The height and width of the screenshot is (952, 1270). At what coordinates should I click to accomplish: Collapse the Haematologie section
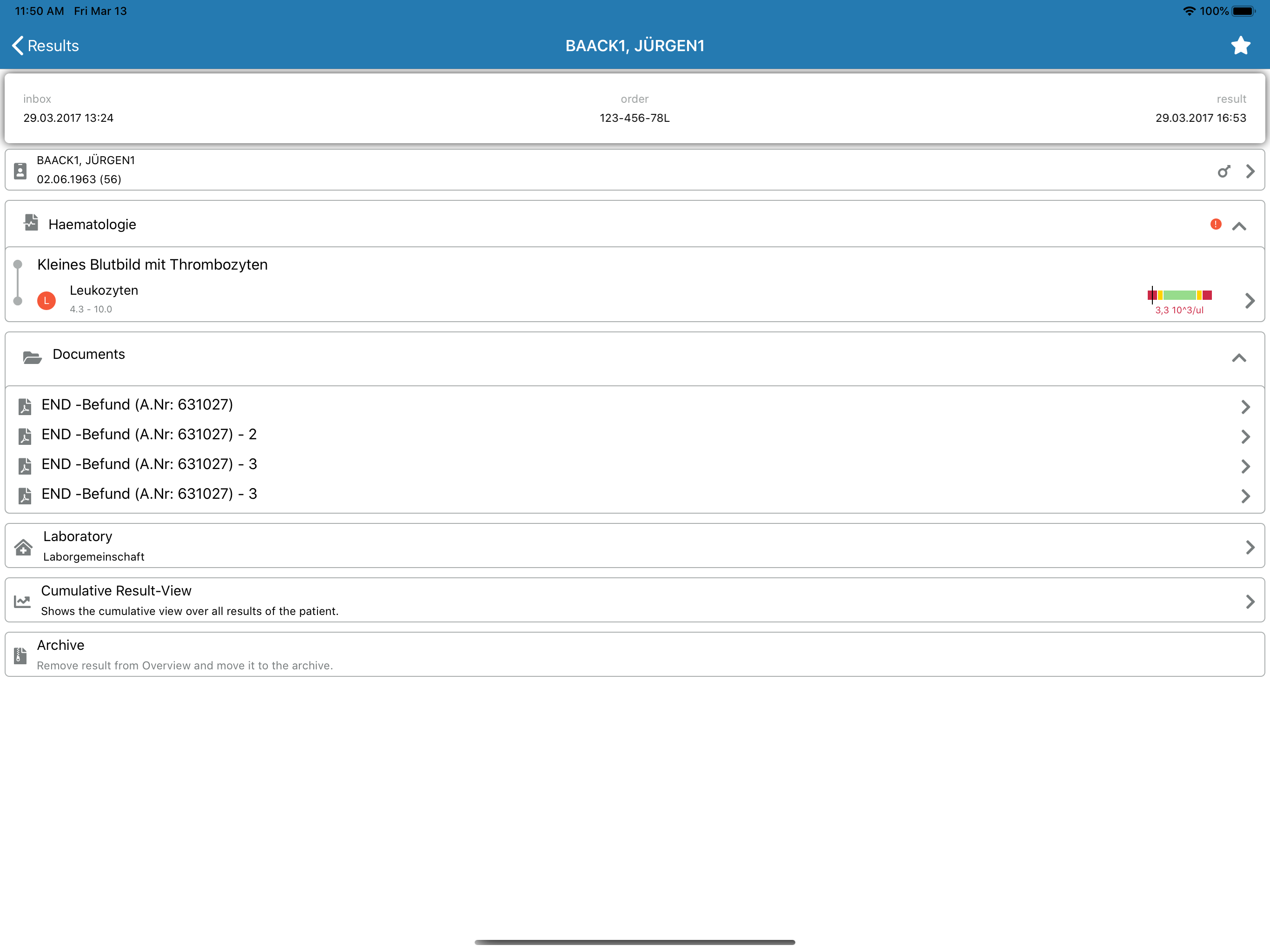pyautogui.click(x=1238, y=225)
